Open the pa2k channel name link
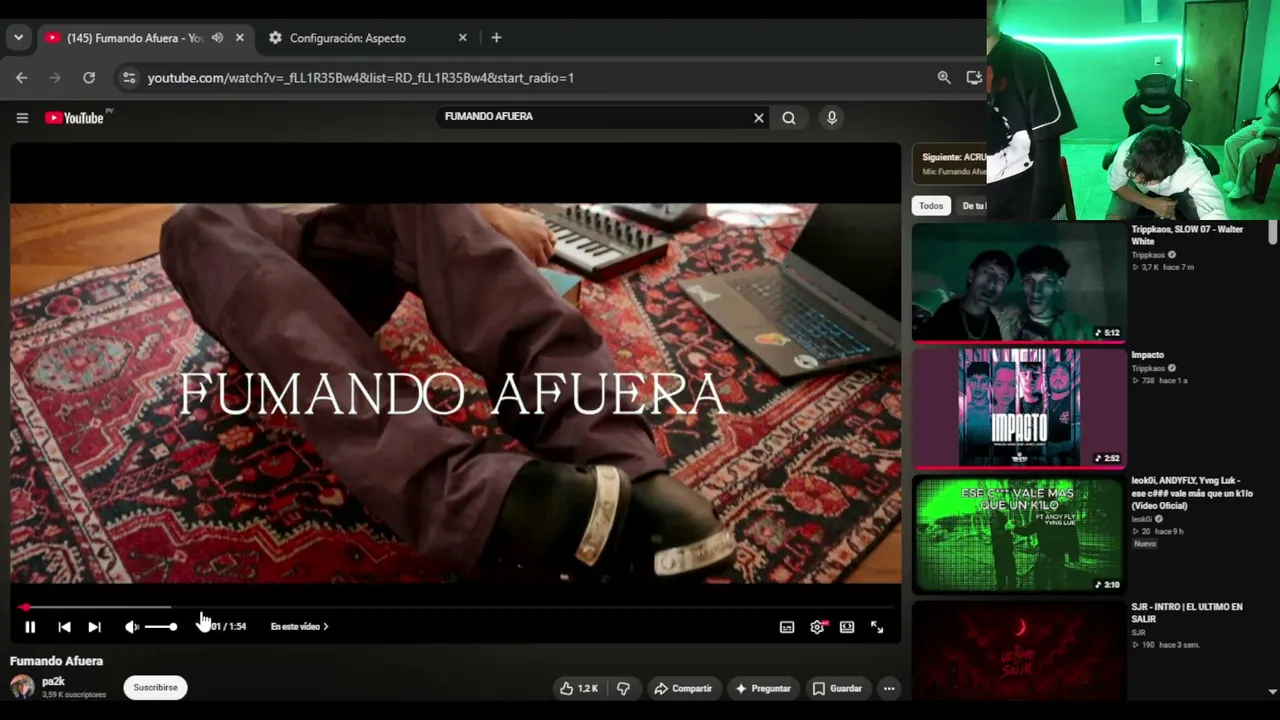The height and width of the screenshot is (720, 1280). (52, 682)
